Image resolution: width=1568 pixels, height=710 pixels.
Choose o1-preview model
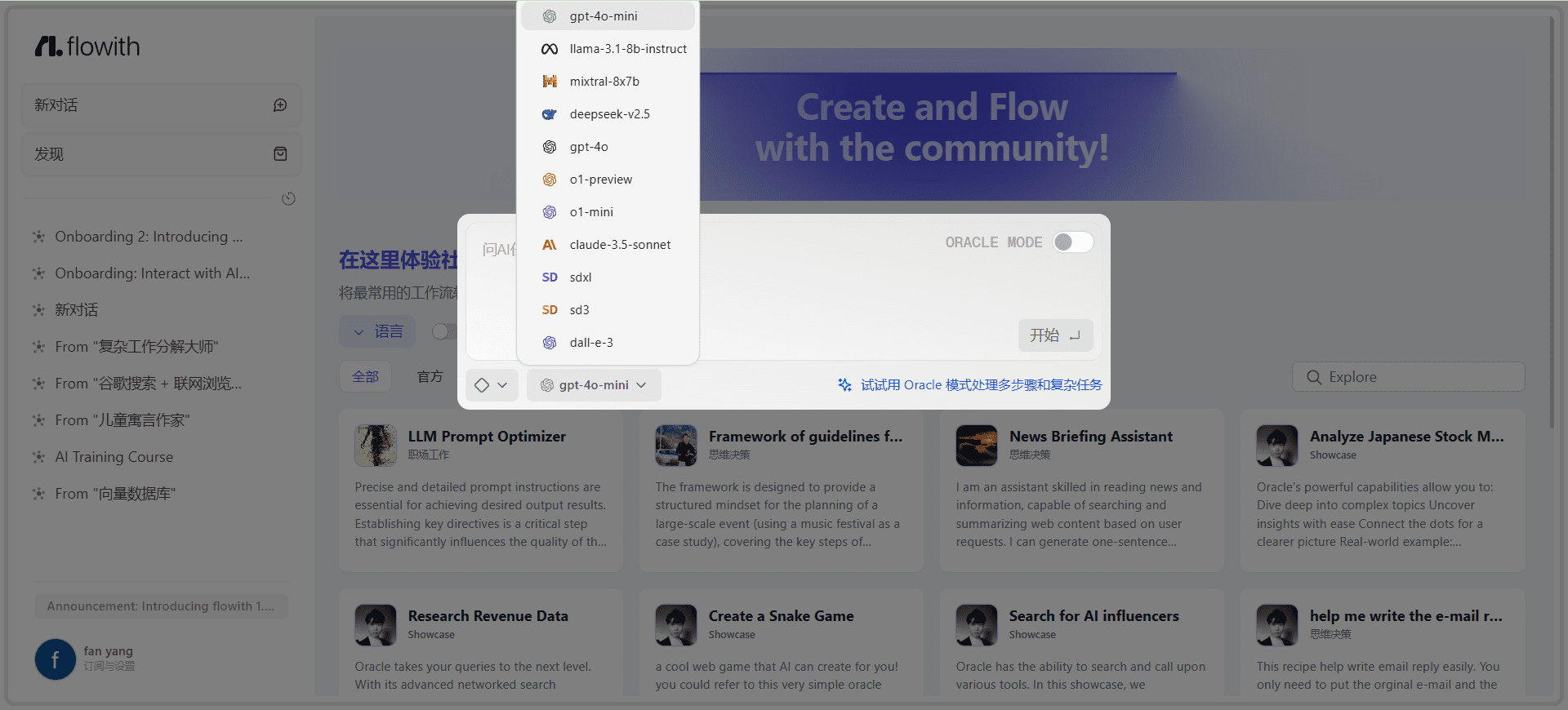pyautogui.click(x=608, y=180)
